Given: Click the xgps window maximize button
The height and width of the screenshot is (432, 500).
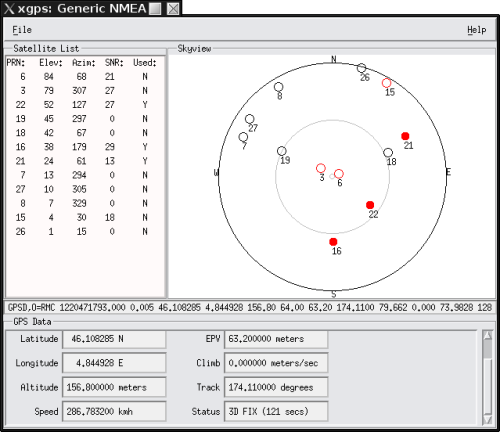Looking at the screenshot, I should tap(155, 9).
